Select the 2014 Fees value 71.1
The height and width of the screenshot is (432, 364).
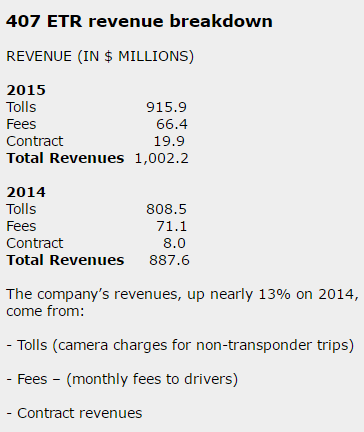(x=172, y=226)
